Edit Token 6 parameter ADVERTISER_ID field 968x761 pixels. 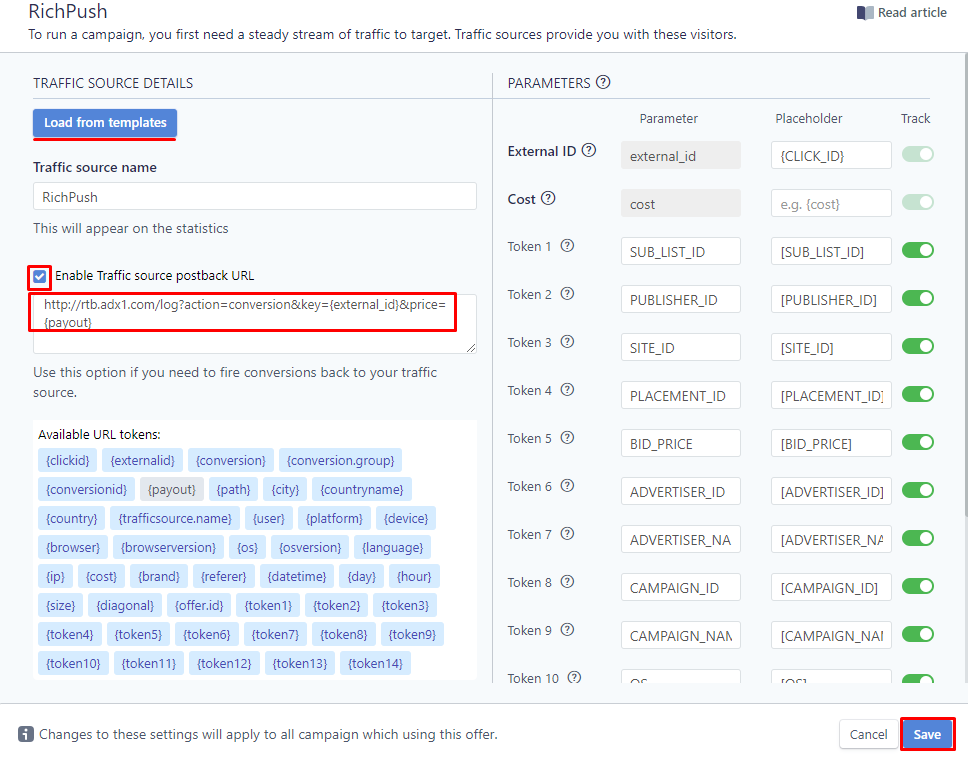point(680,491)
